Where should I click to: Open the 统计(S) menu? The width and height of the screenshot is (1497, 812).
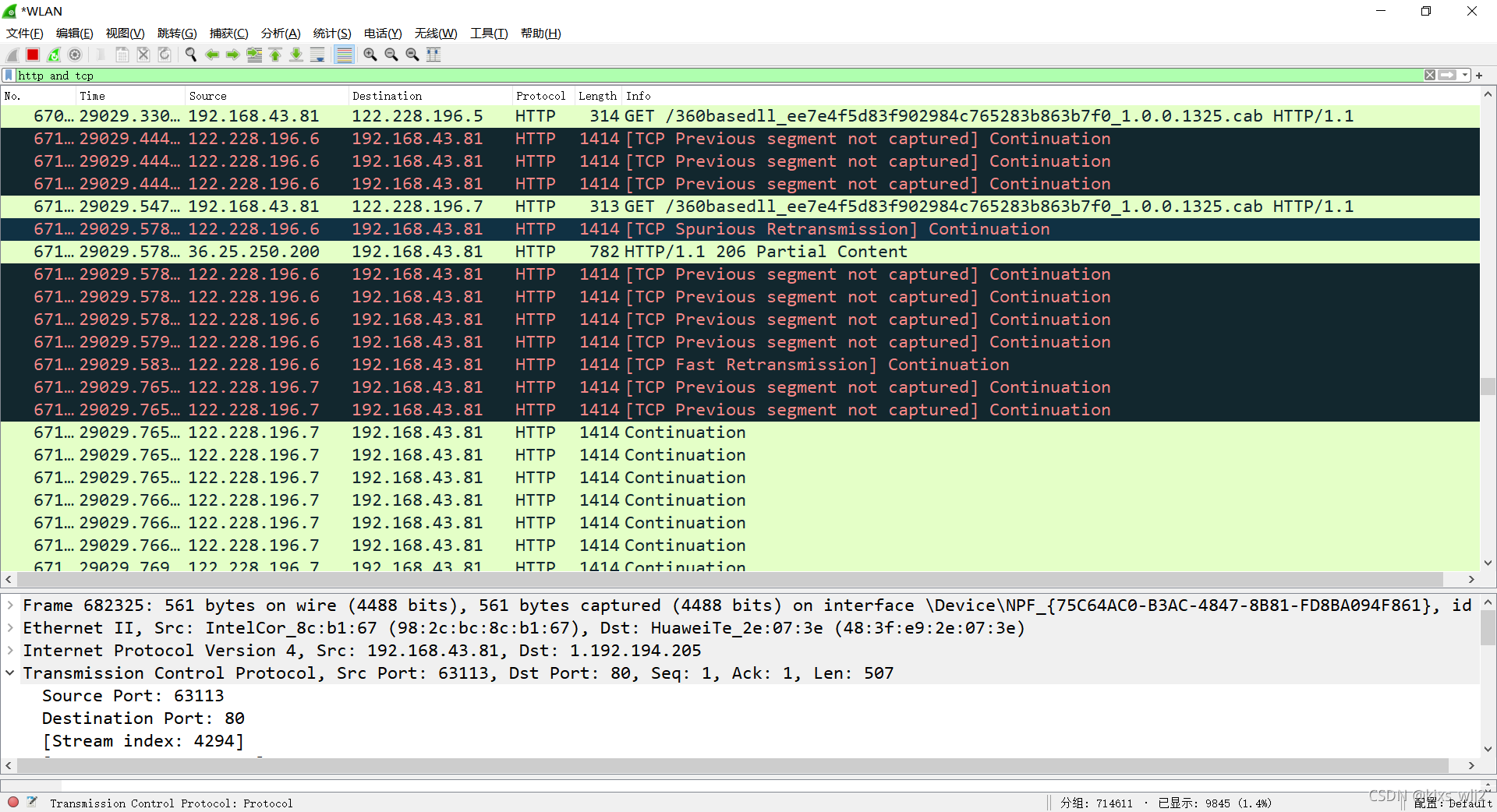(x=332, y=34)
